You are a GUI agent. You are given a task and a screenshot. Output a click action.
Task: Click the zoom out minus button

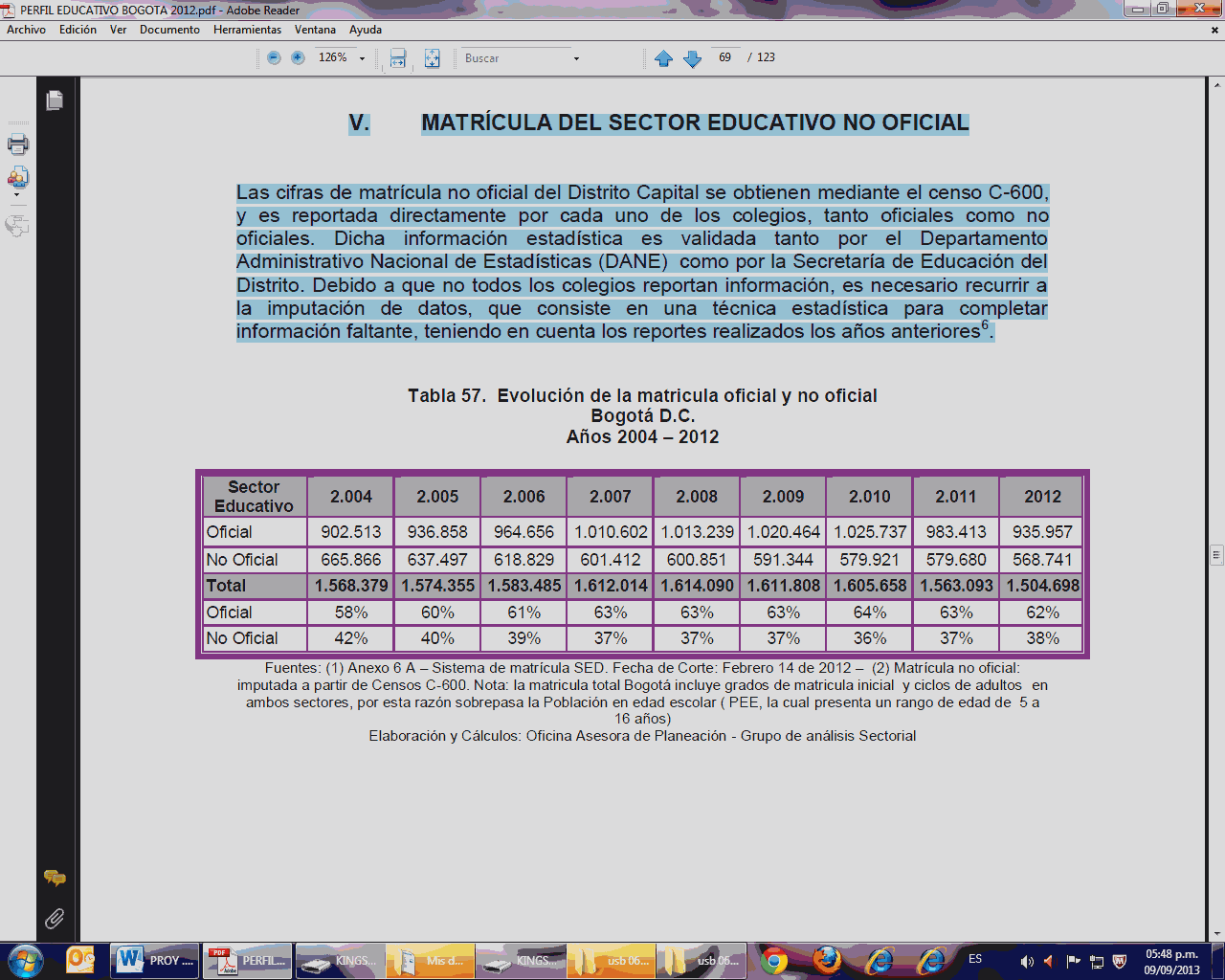tap(274, 58)
